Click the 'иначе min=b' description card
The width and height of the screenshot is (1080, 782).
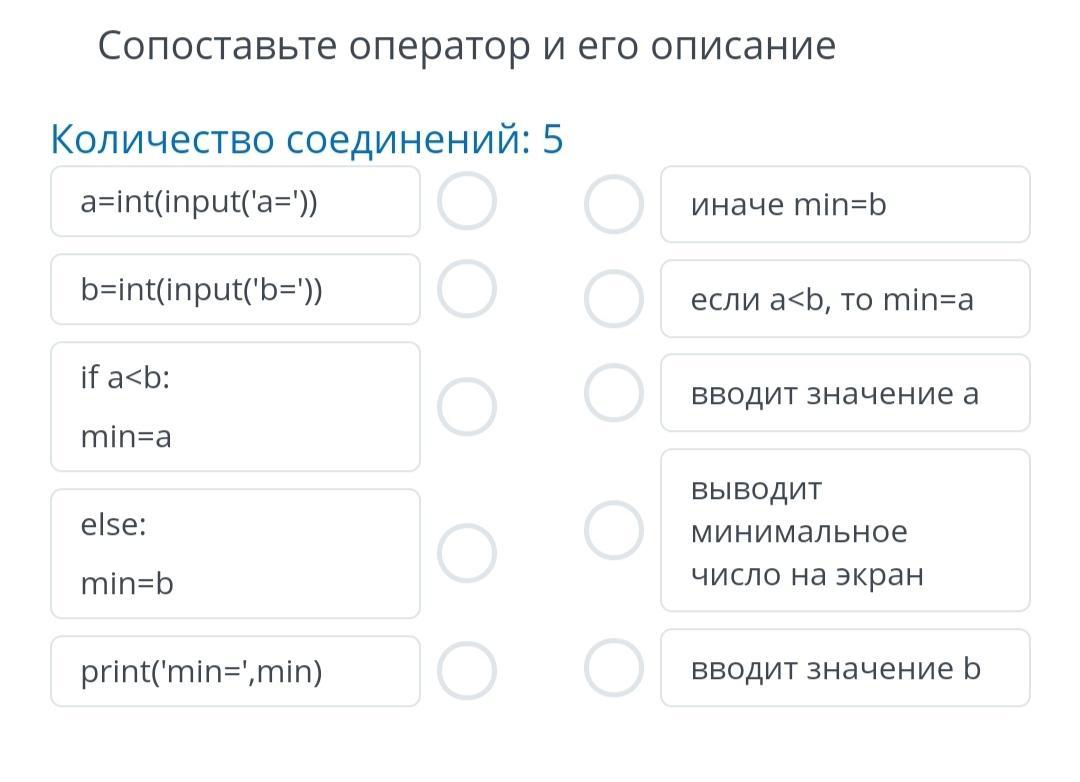pyautogui.click(x=845, y=205)
